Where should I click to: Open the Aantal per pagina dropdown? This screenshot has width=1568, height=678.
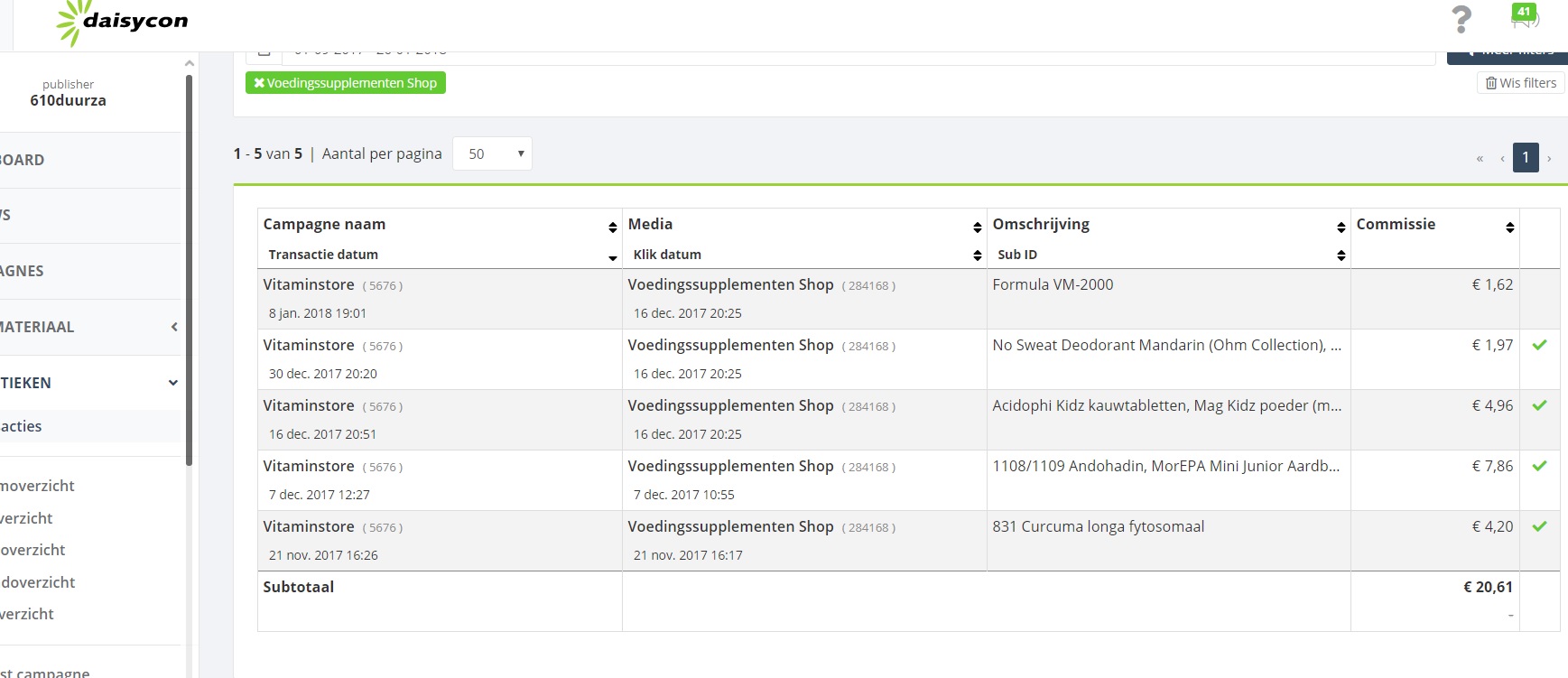(x=492, y=153)
